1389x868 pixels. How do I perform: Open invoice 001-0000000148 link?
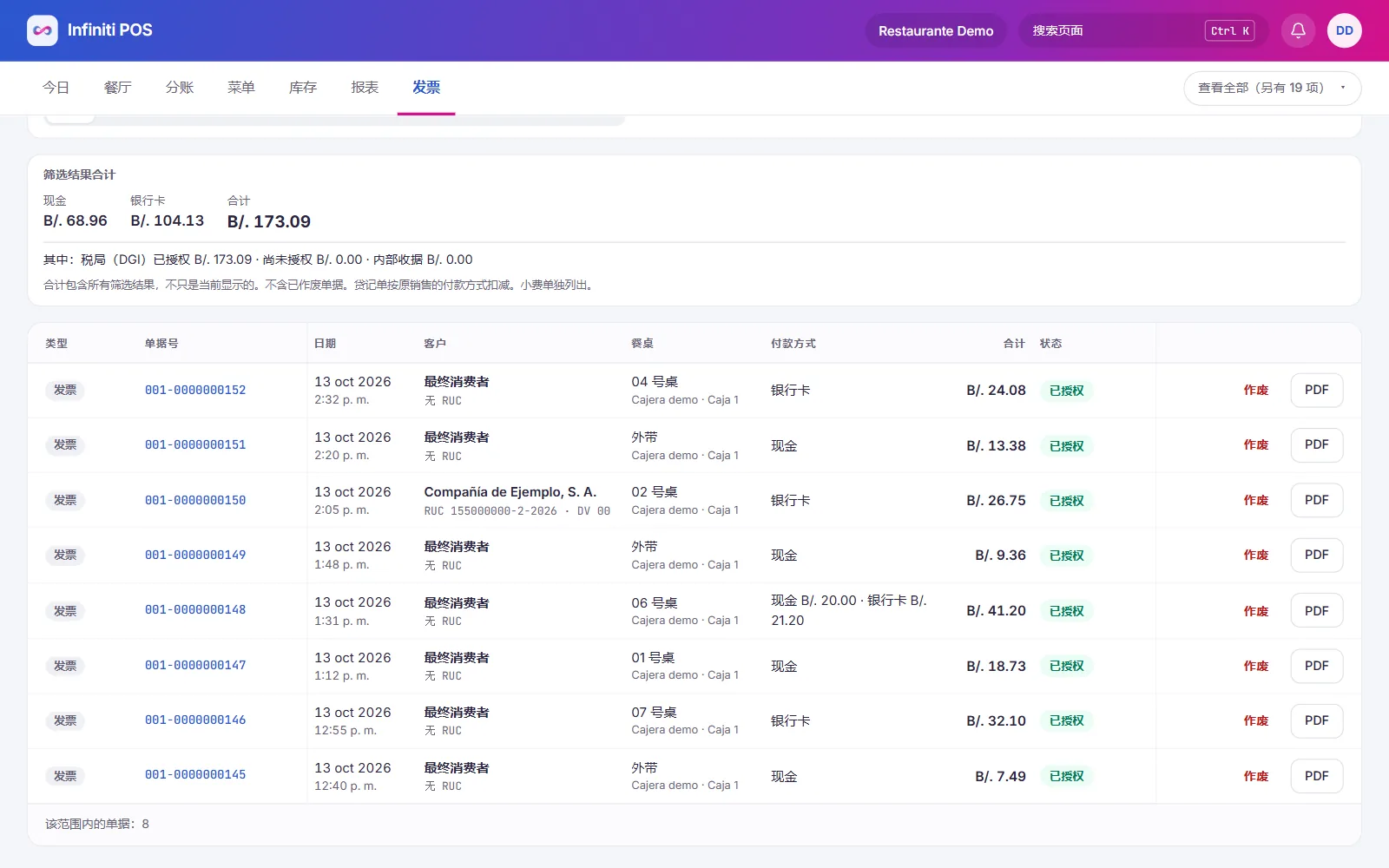[x=195, y=610]
